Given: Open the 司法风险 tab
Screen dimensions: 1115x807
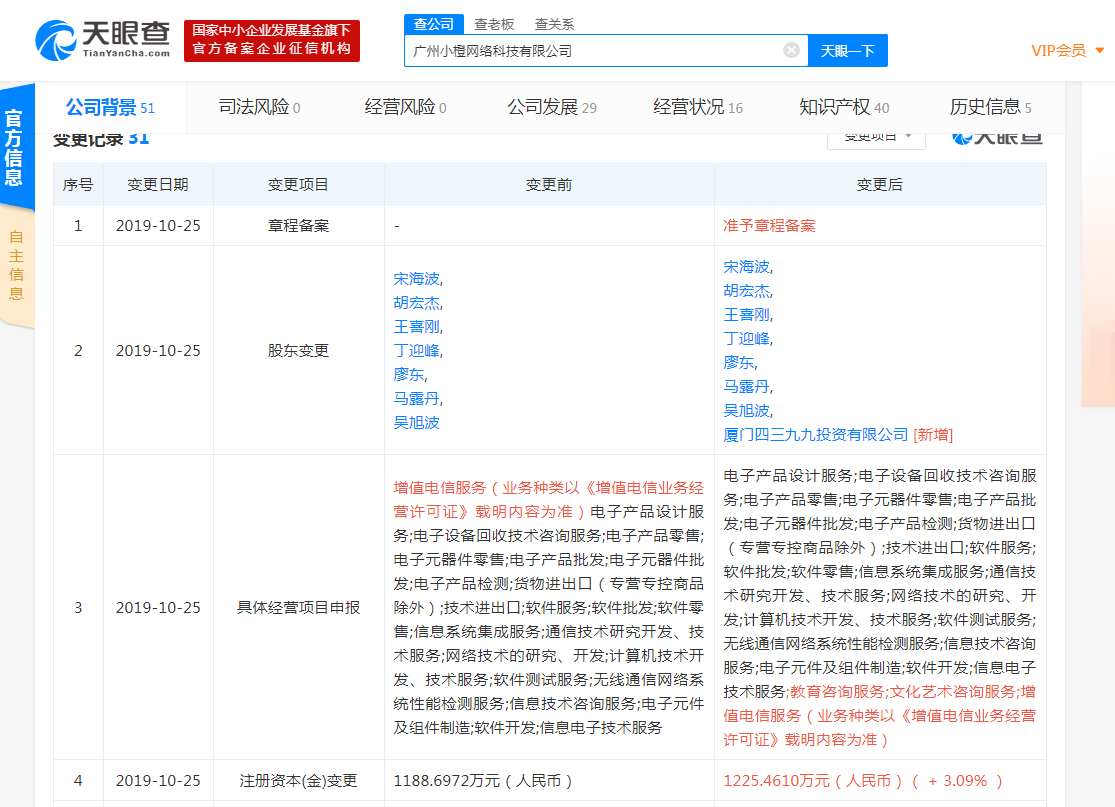Looking at the screenshot, I should pos(259,107).
